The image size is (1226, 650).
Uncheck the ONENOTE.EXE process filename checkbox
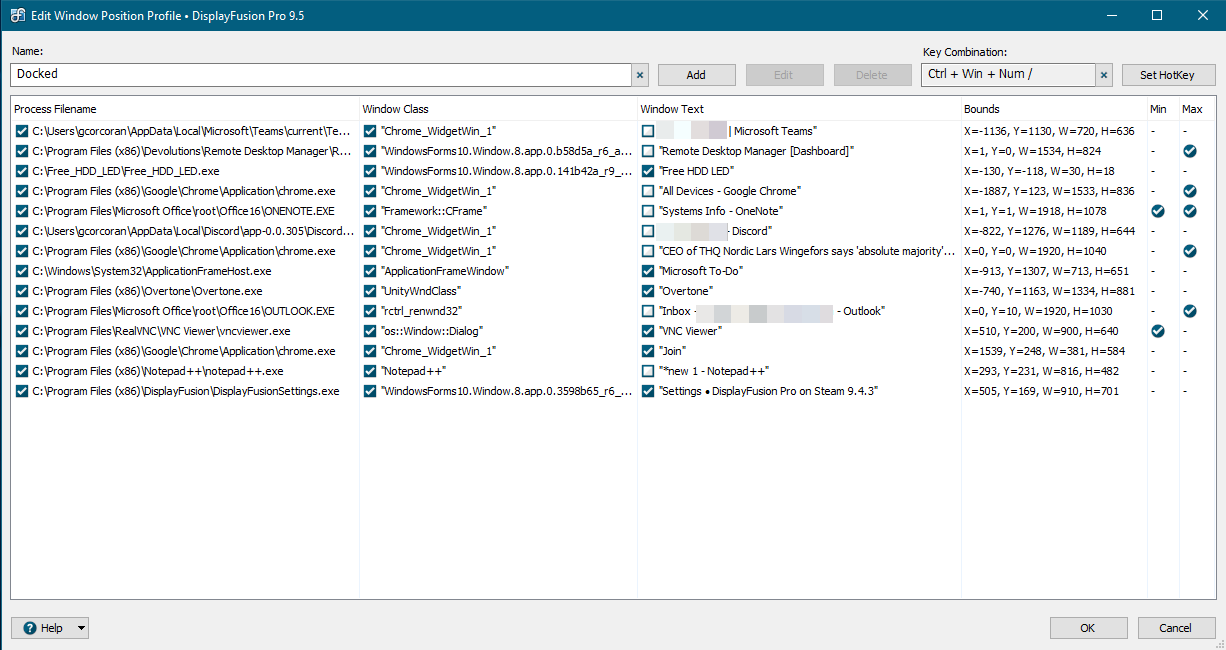coord(22,211)
